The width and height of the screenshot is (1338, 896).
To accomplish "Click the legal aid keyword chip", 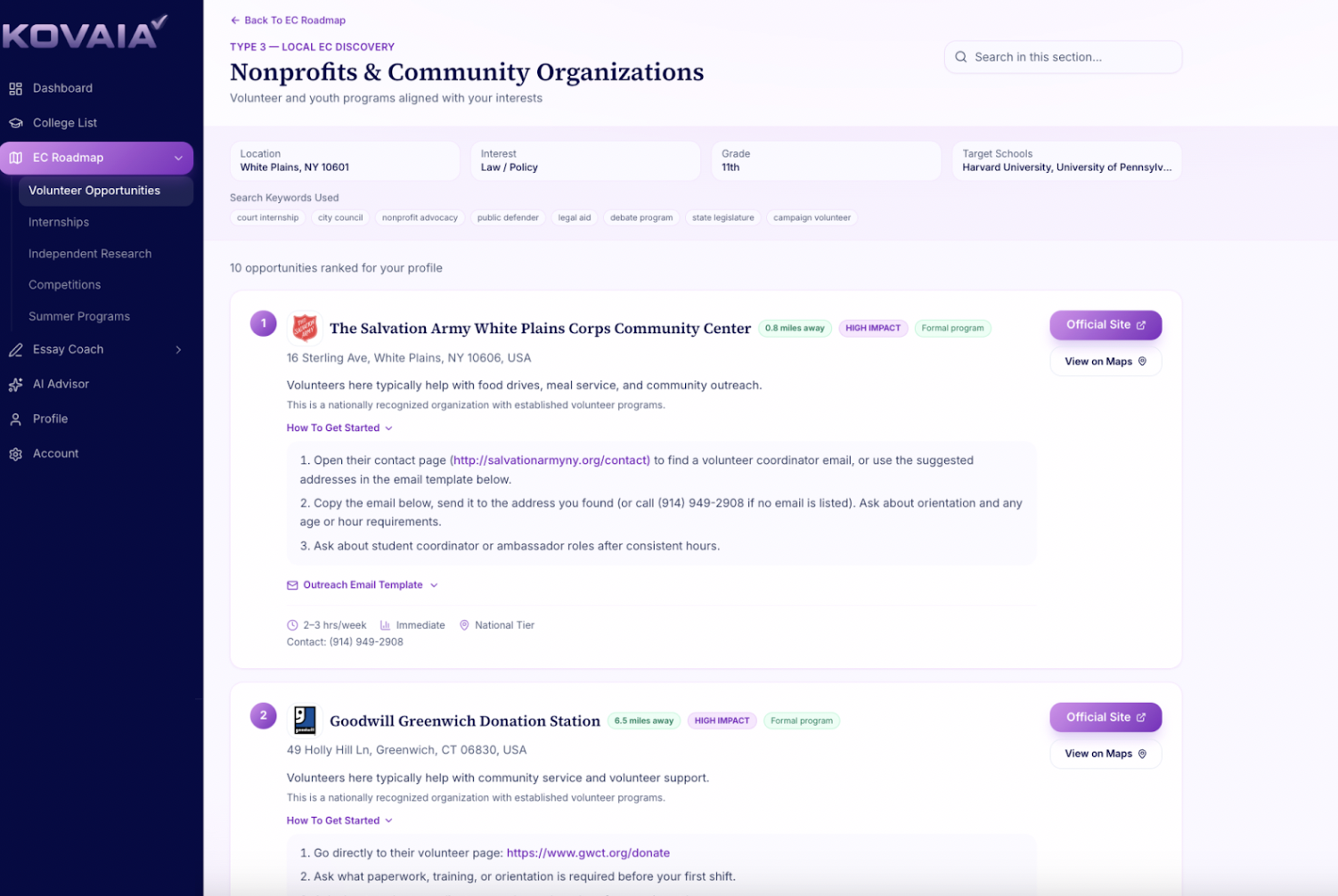I will (x=575, y=218).
